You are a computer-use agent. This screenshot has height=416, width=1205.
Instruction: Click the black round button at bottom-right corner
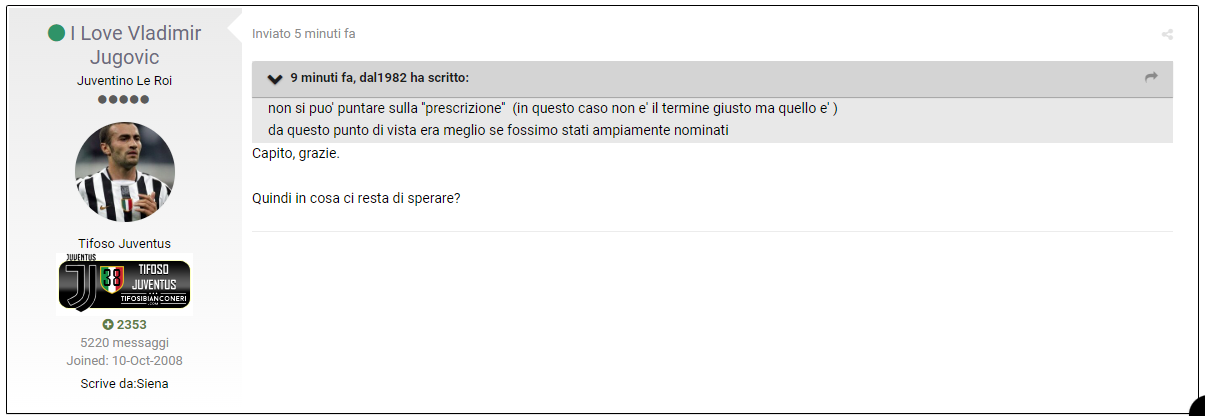pyautogui.click(x=1197, y=408)
